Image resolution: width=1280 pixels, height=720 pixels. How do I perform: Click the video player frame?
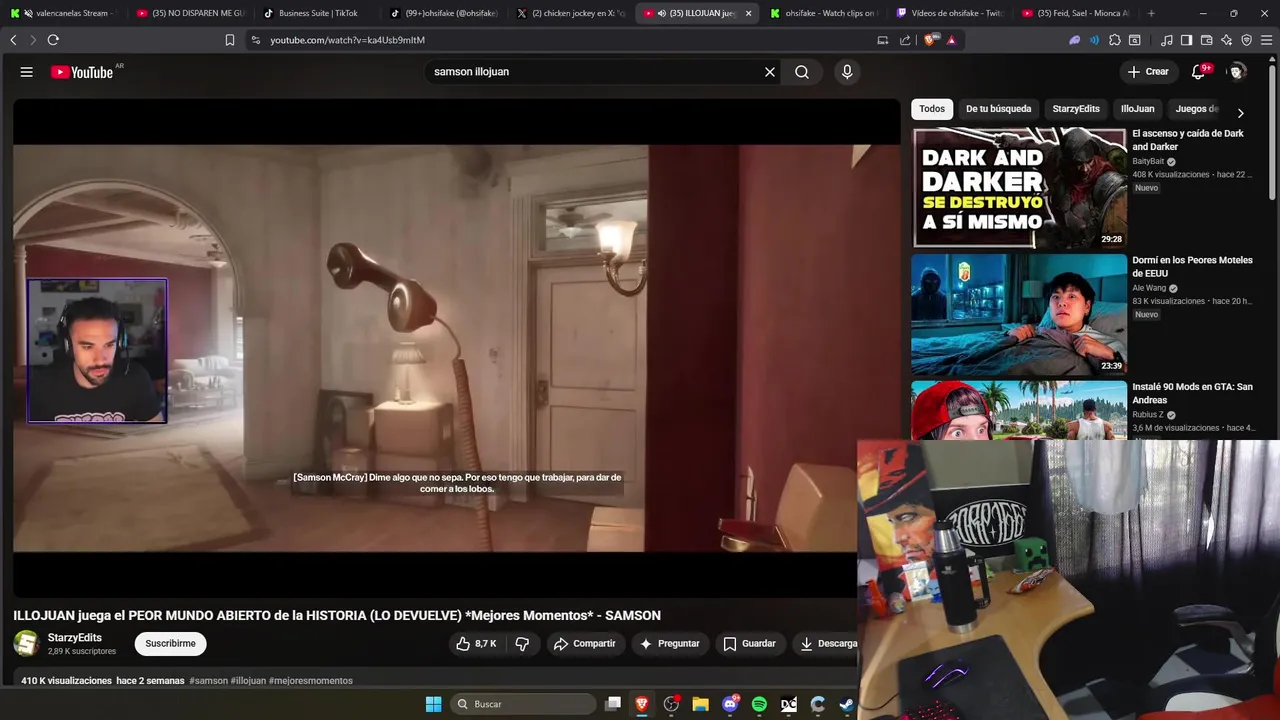pos(457,348)
